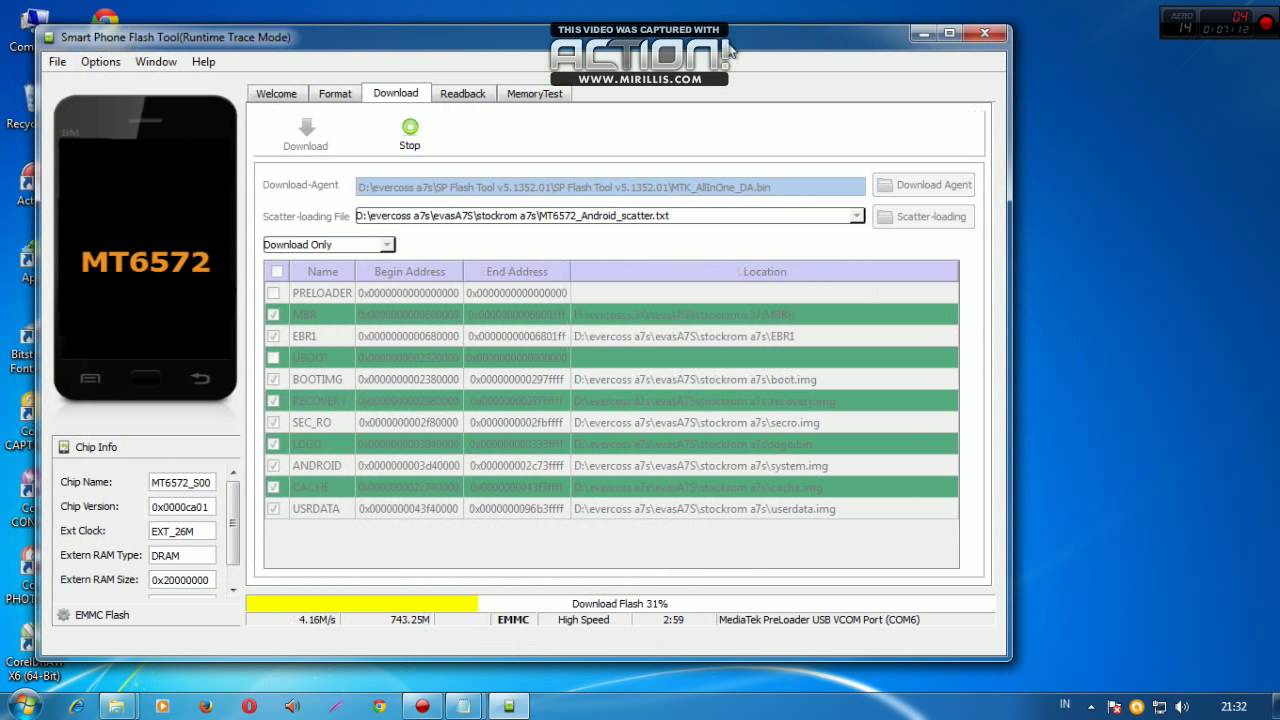Switch to the Readback tab
The height and width of the screenshot is (720, 1280).
pyautogui.click(x=463, y=94)
